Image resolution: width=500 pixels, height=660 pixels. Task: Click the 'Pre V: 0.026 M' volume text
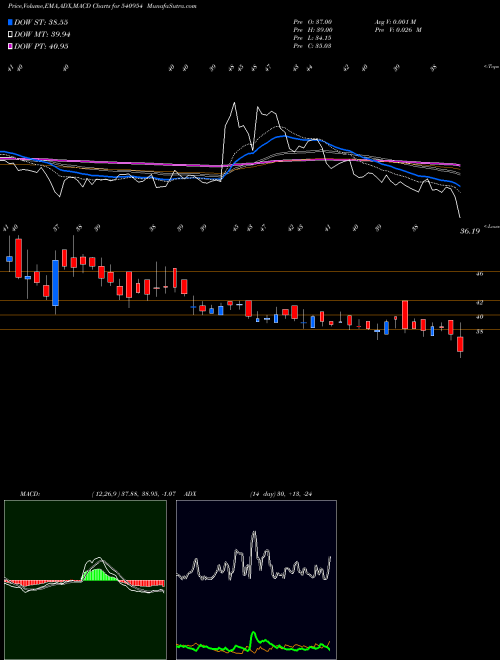tap(398, 30)
